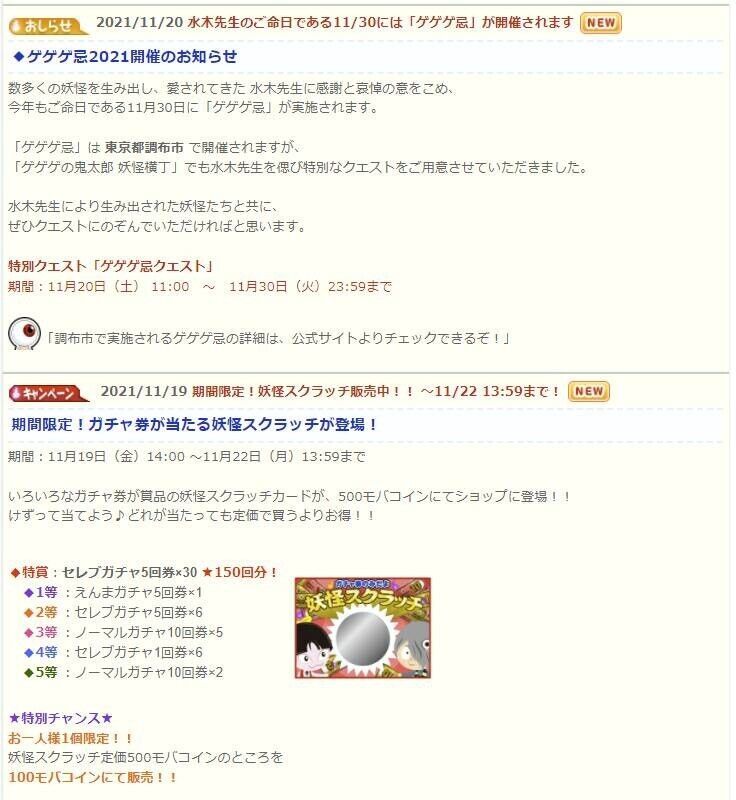Viewport: 736px width, 800px height.
Task: Open the 2021/11/20 ゲゲゲ忌 news headline
Action: (335, 23)
